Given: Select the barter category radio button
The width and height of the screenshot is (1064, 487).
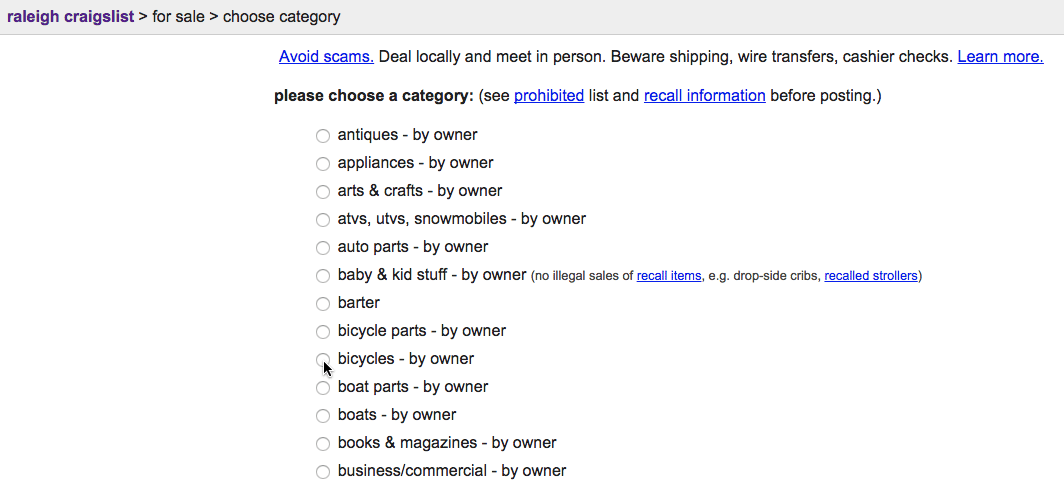Looking at the screenshot, I should [323, 303].
